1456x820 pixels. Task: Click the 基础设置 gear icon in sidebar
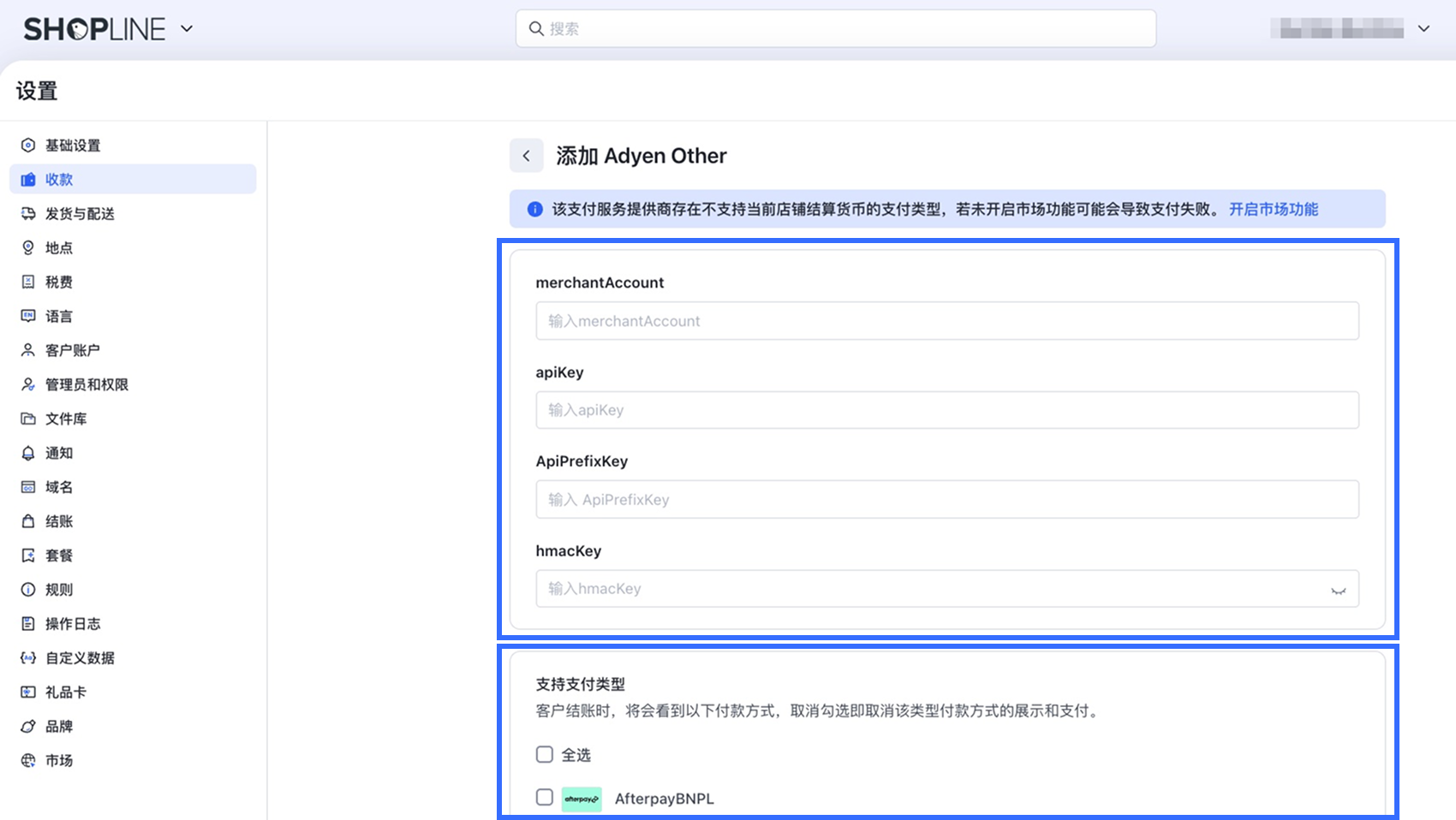click(x=28, y=146)
